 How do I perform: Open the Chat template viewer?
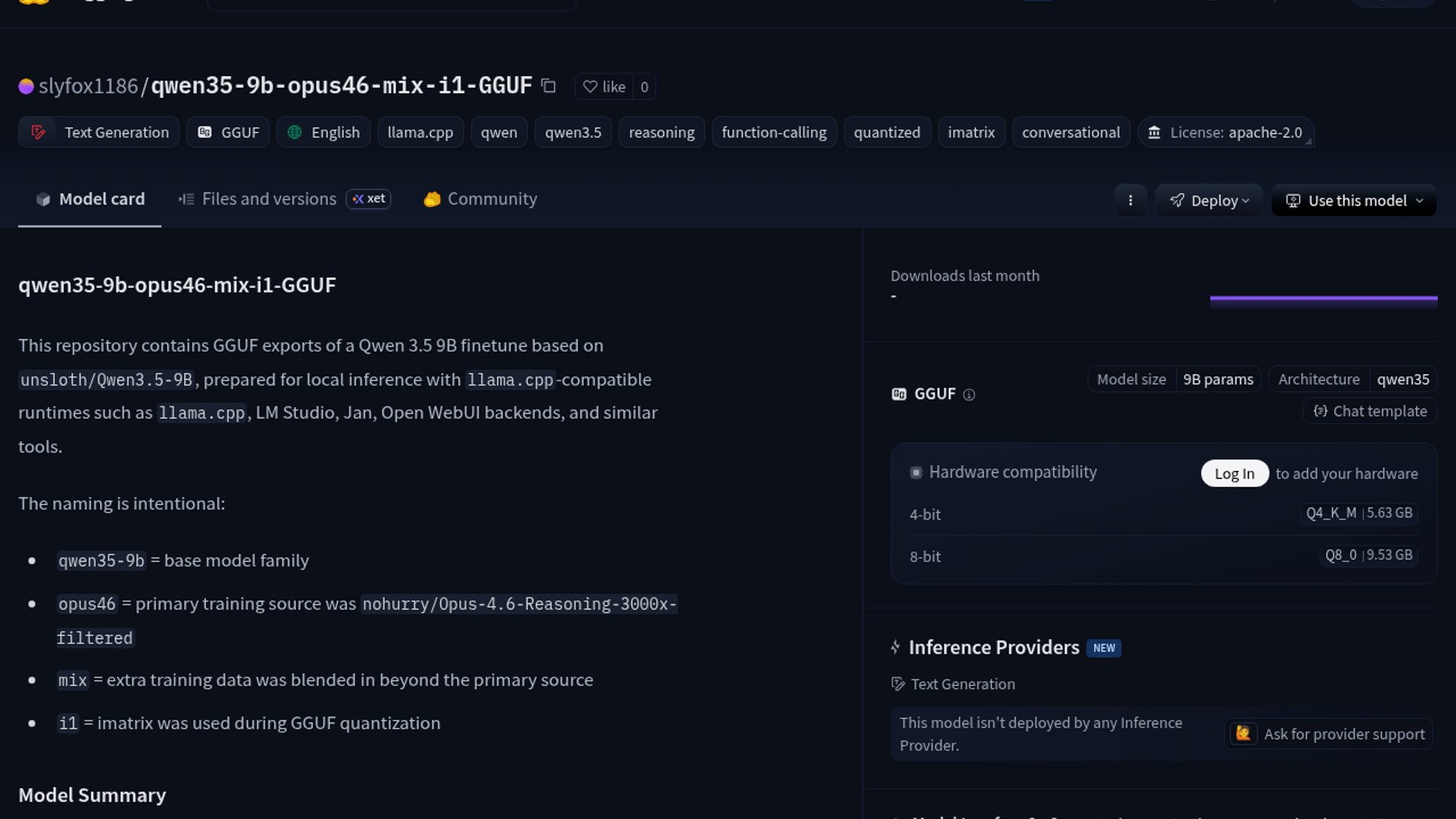point(1370,411)
